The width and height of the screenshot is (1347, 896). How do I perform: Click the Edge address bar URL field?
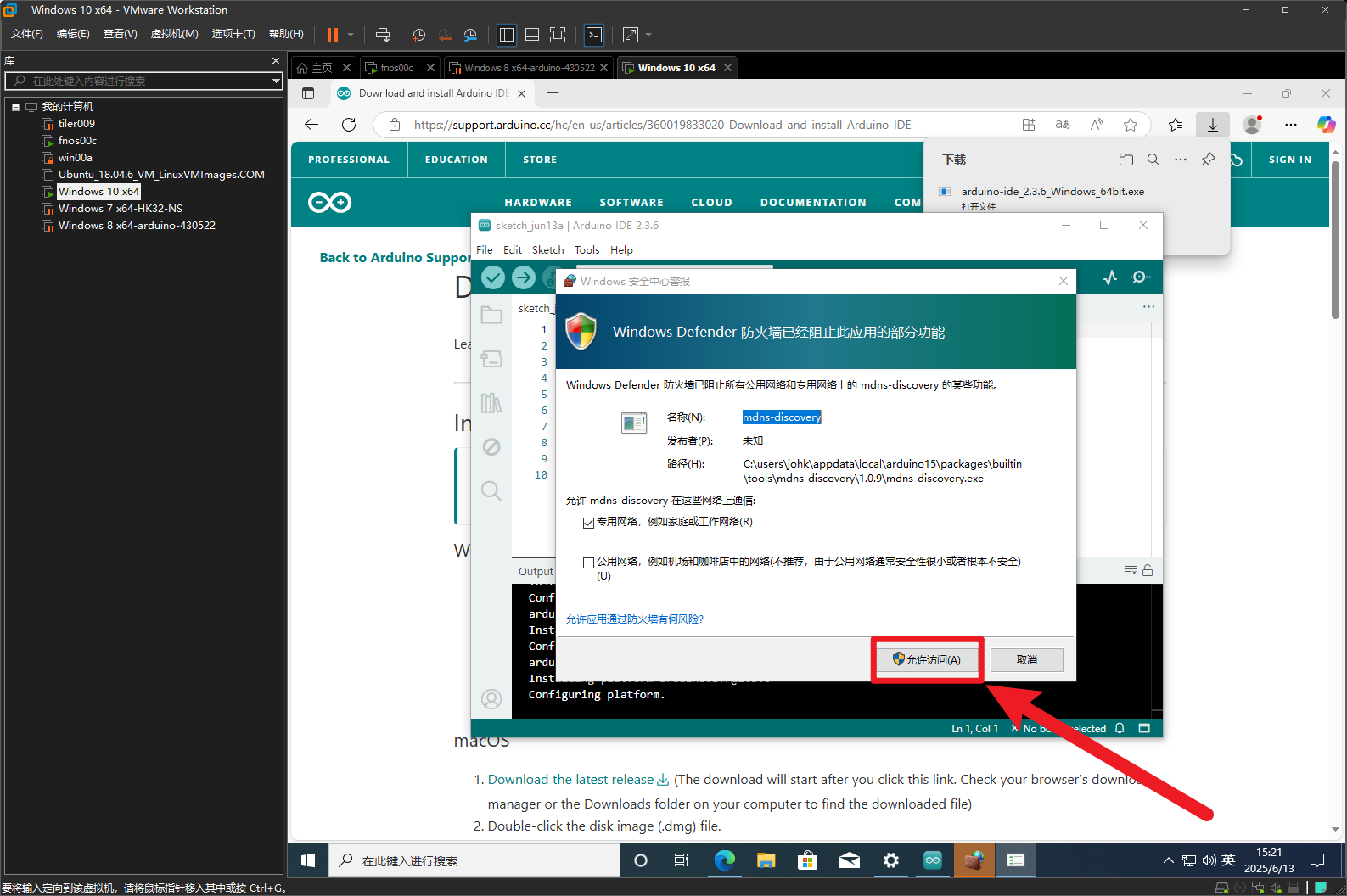click(662, 125)
